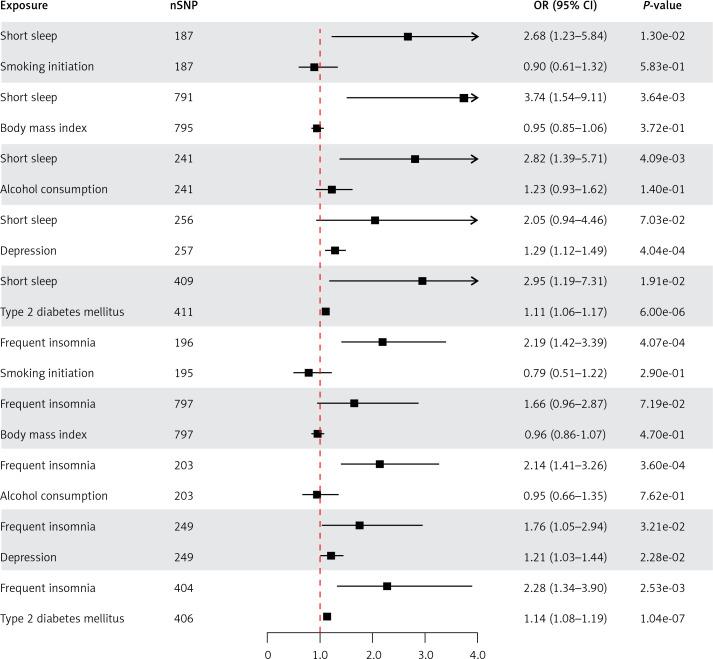Click the P-value 6.00e-06
Image resolution: width=713 pixels, height=659 pixels.
click(x=661, y=312)
